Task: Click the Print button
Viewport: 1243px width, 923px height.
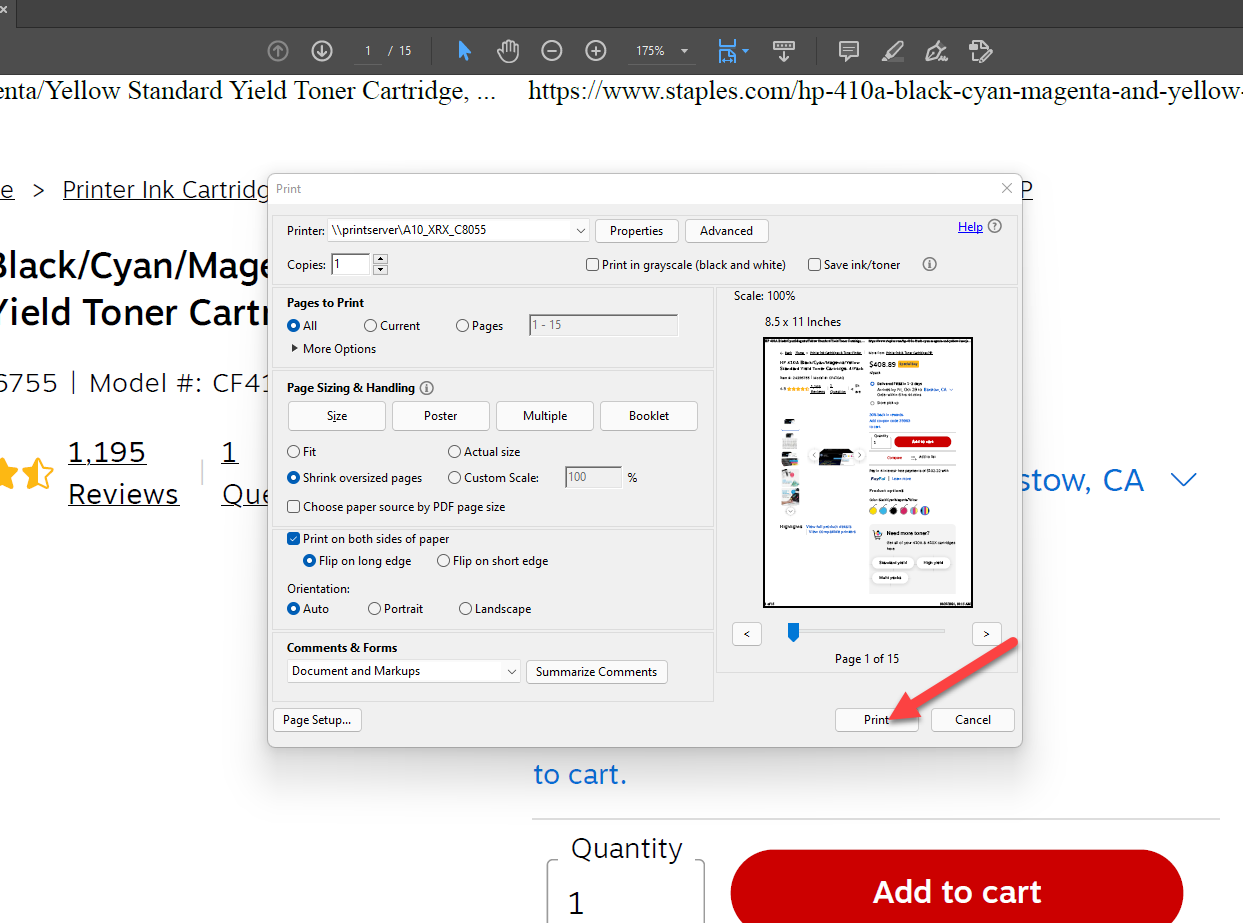Action: (x=877, y=720)
